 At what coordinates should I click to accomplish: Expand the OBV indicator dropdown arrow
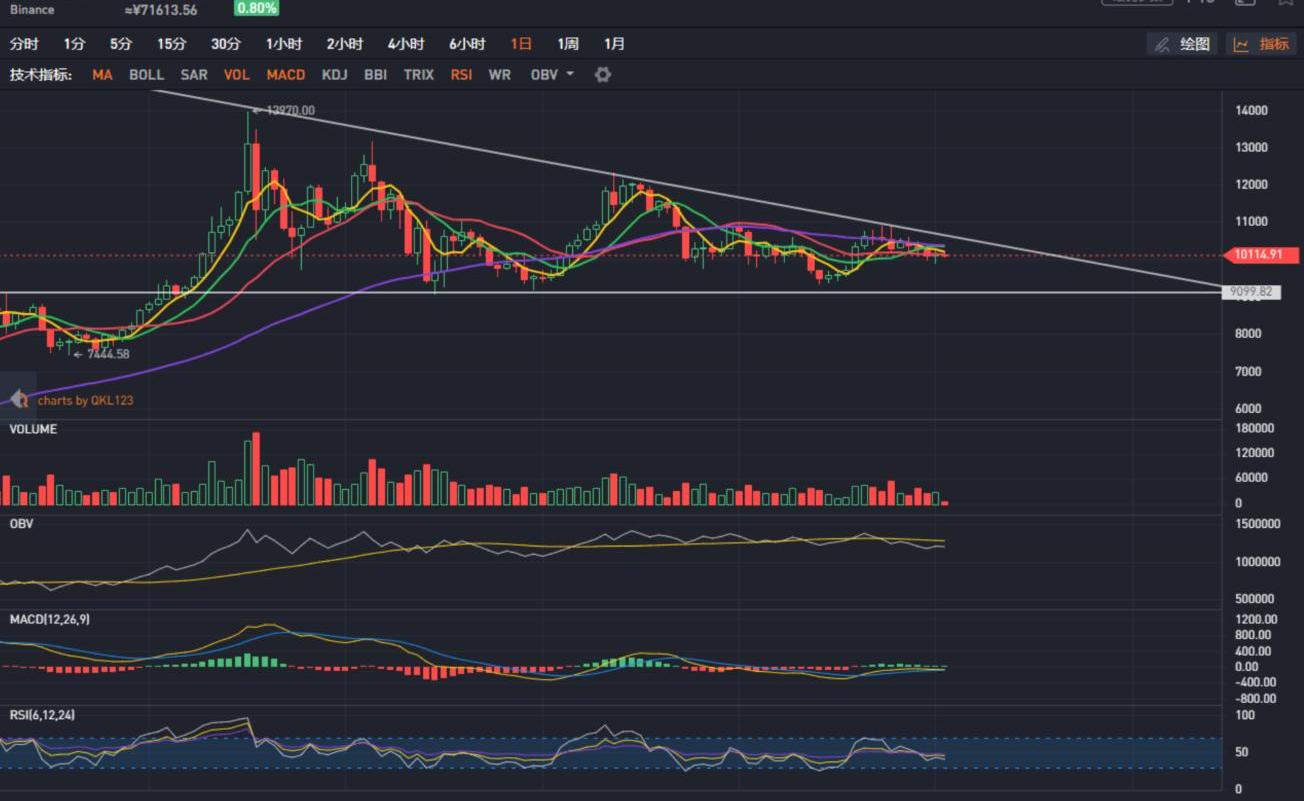570,74
